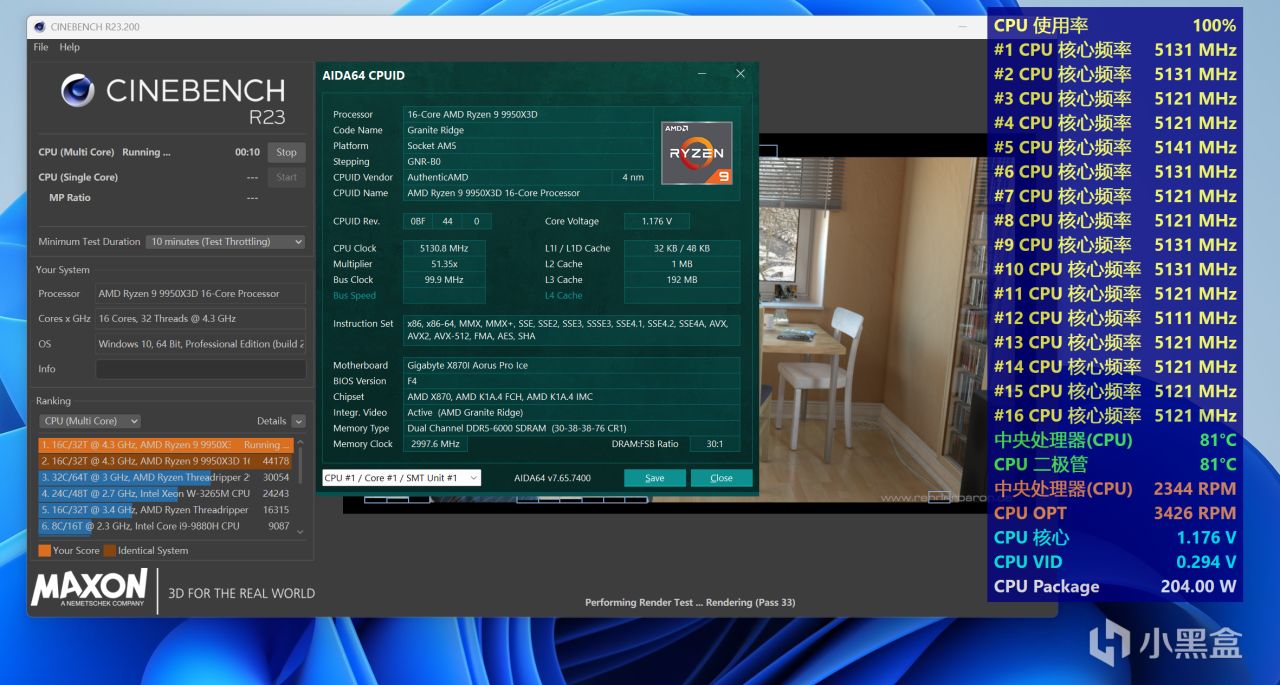This screenshot has height=685, width=1280.
Task: Click the Stepping value GNR-B0
Action: click(528, 161)
